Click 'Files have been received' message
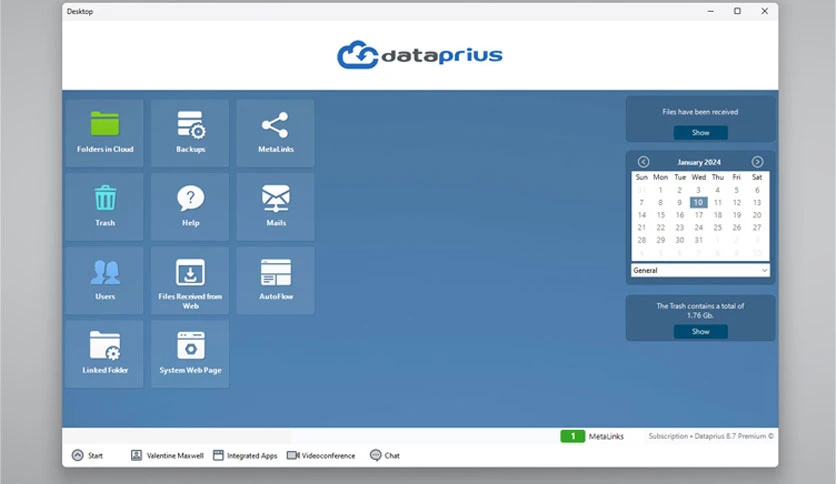The width and height of the screenshot is (836, 484). [x=700, y=112]
